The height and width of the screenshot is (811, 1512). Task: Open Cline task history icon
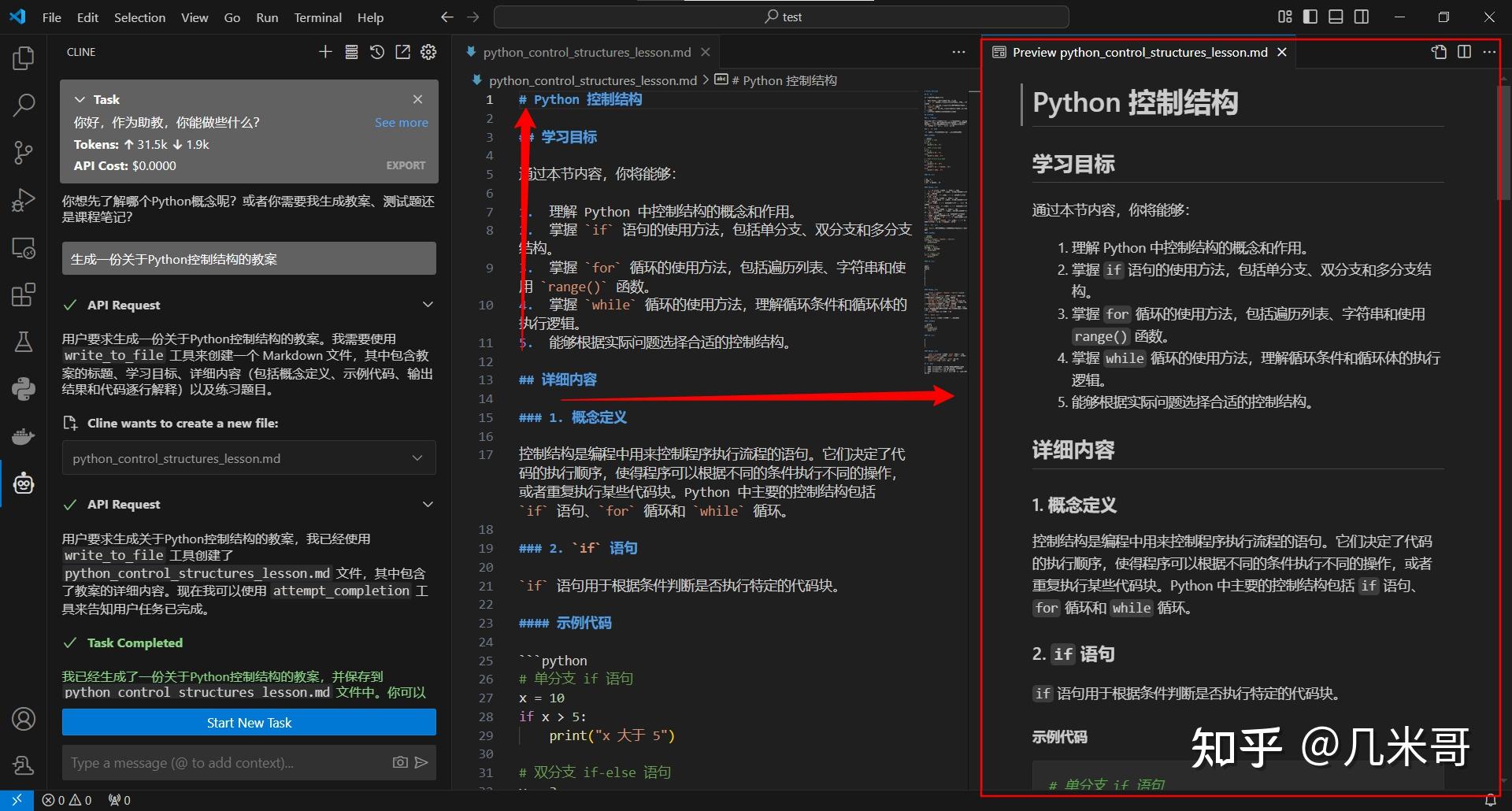pos(376,52)
